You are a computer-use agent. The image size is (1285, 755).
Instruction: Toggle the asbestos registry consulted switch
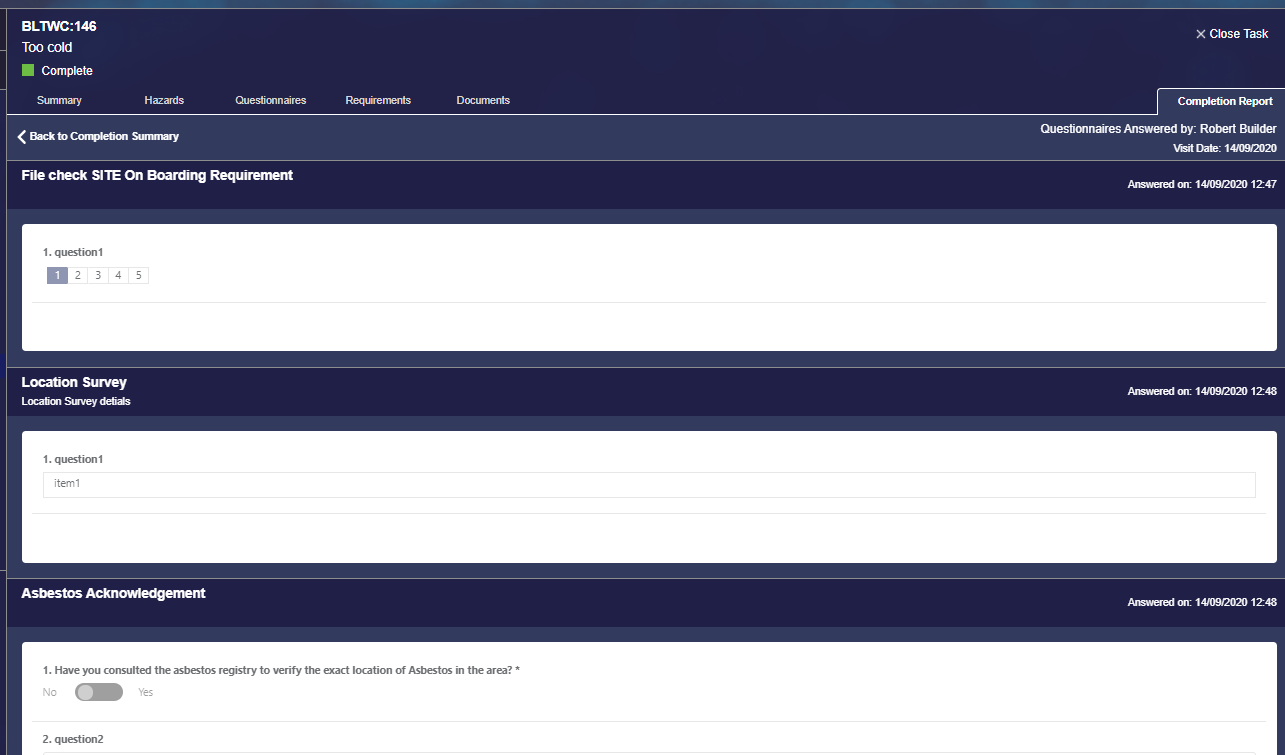pyautogui.click(x=99, y=692)
